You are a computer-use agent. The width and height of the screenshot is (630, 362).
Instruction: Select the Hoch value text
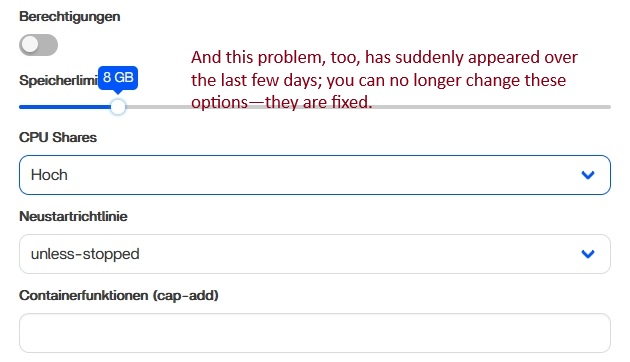[x=49, y=175]
